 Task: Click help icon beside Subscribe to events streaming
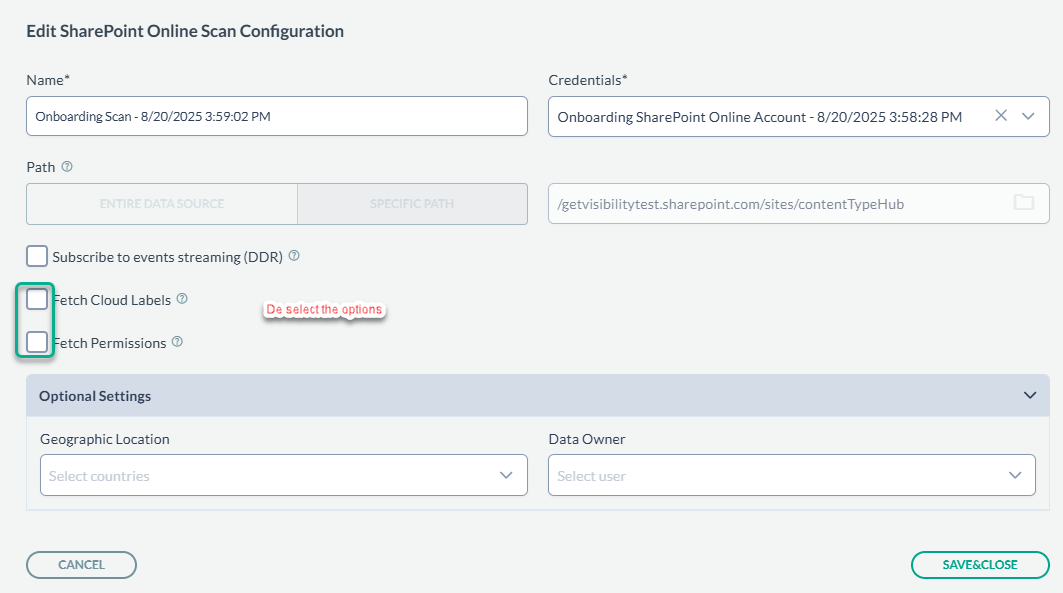(x=294, y=256)
